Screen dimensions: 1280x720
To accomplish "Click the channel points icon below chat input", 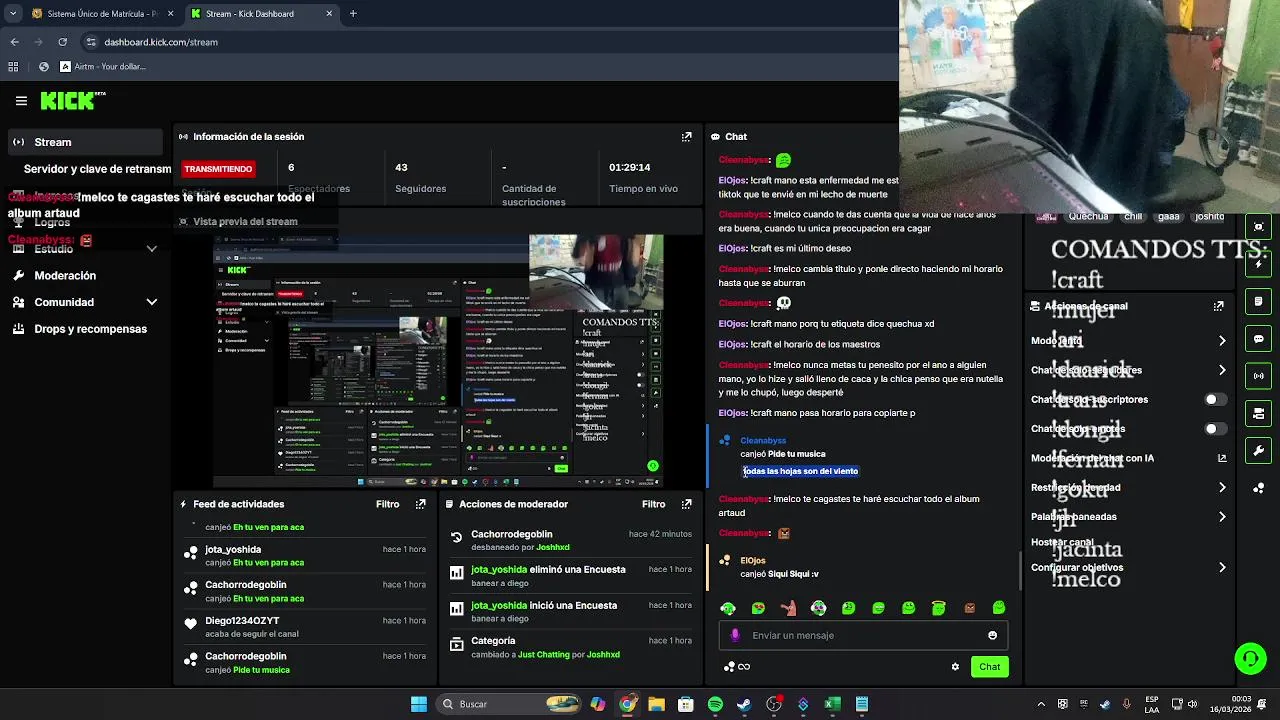I will [729, 667].
